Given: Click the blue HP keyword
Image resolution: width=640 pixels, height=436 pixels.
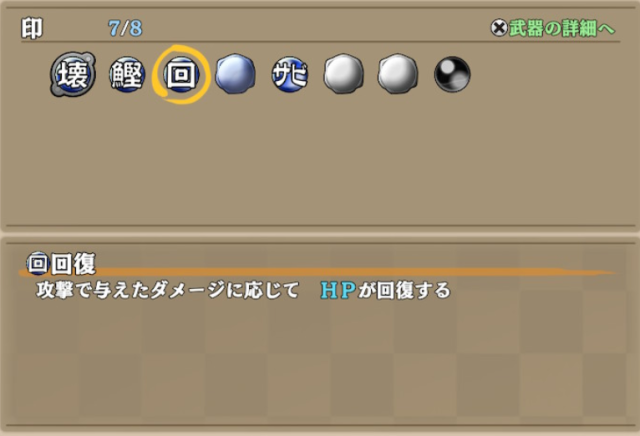Looking at the screenshot, I should click(338, 290).
